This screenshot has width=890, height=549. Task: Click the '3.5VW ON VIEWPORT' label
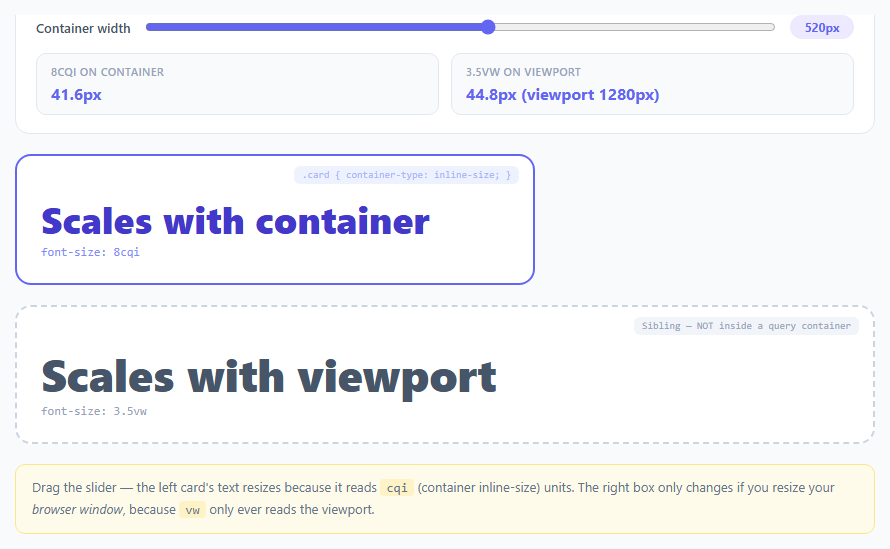point(523,72)
